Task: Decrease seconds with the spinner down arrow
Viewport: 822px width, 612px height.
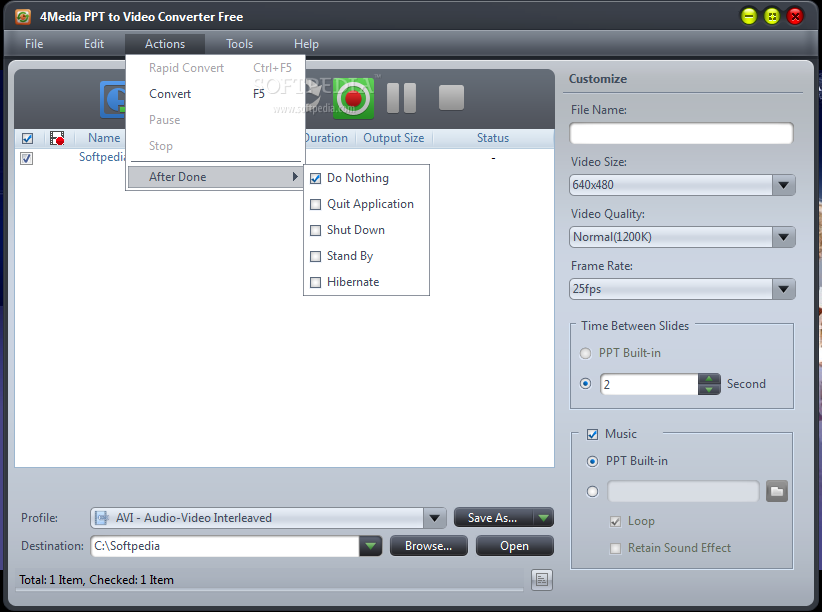Action: pyautogui.click(x=709, y=390)
